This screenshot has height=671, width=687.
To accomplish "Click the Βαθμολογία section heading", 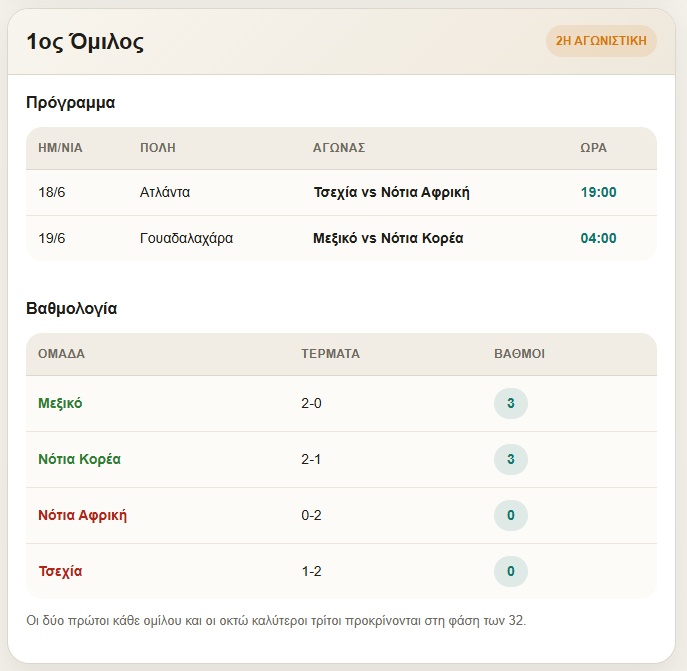I will pos(72,309).
